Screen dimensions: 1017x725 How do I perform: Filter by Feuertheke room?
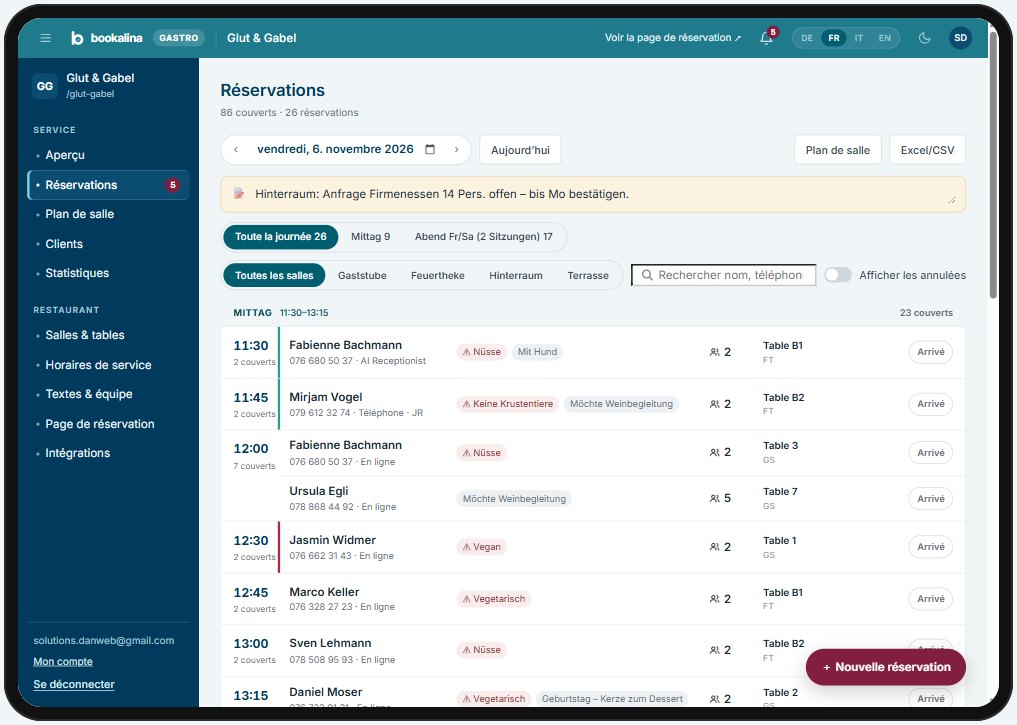[x=438, y=276]
